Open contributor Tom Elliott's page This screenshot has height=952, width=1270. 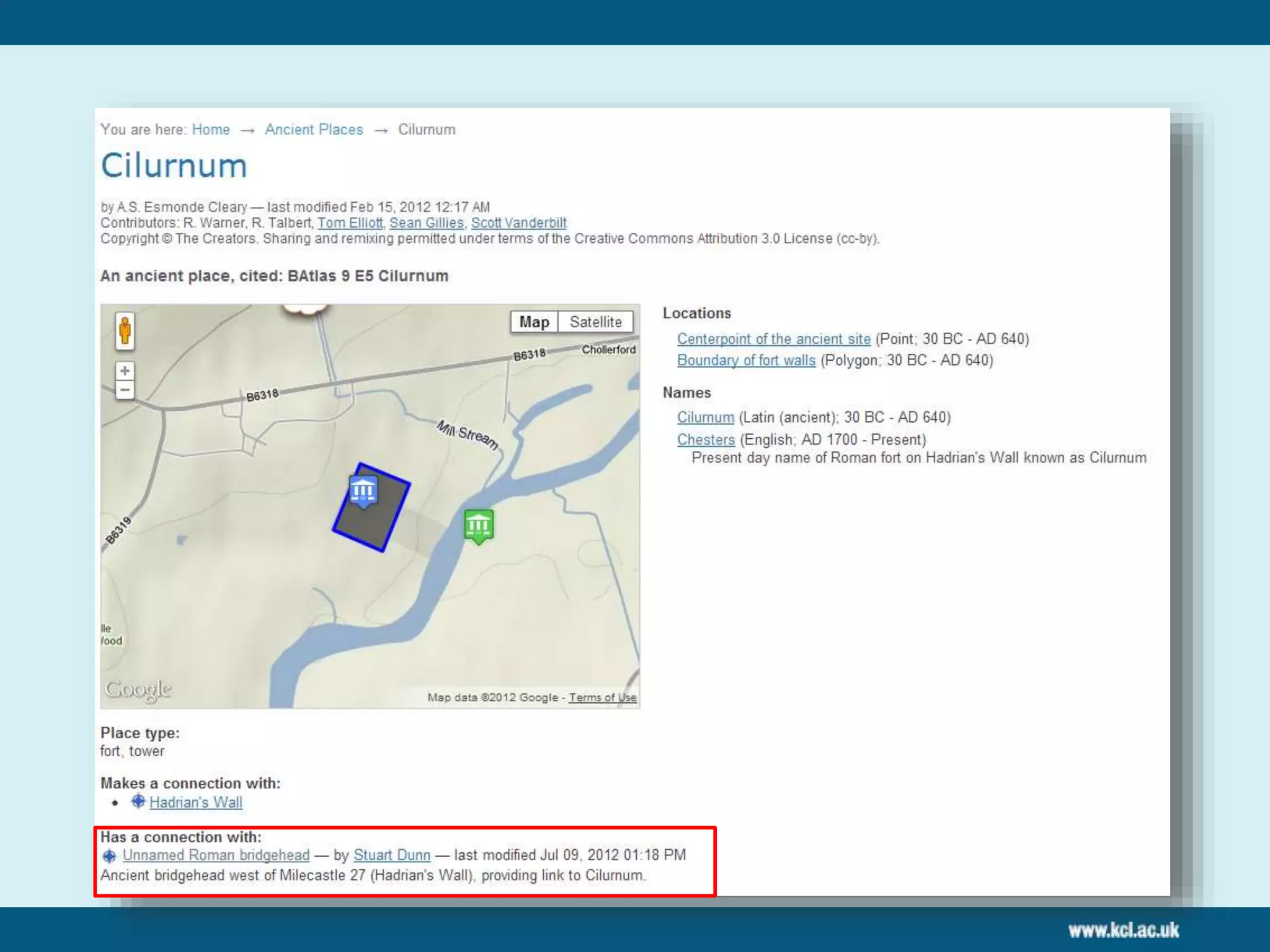coord(350,223)
